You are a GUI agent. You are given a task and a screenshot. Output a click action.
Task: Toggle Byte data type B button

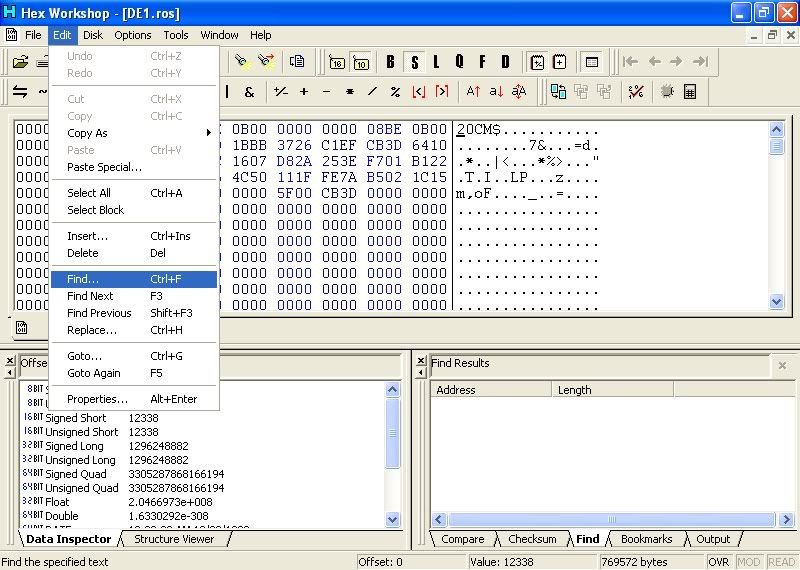pyautogui.click(x=390, y=62)
